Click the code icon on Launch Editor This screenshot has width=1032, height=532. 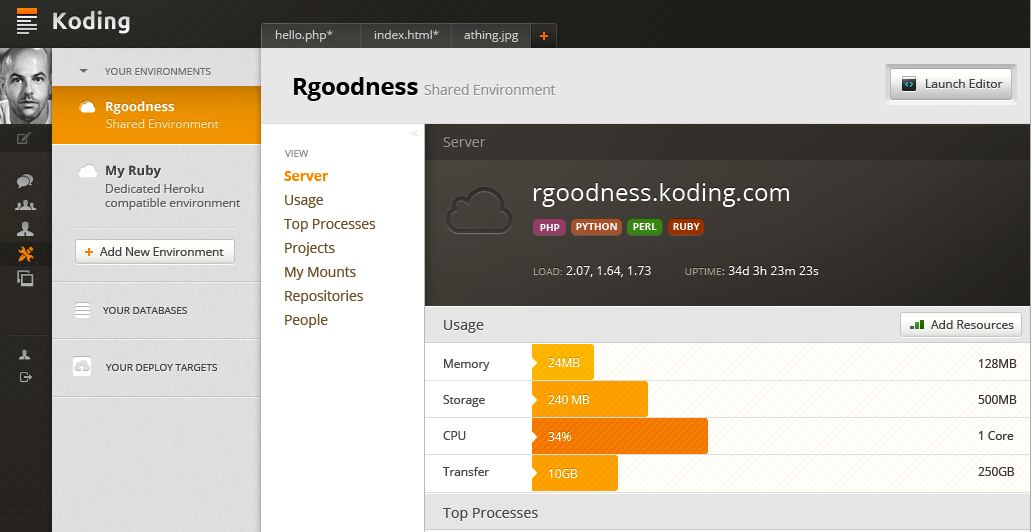909,84
